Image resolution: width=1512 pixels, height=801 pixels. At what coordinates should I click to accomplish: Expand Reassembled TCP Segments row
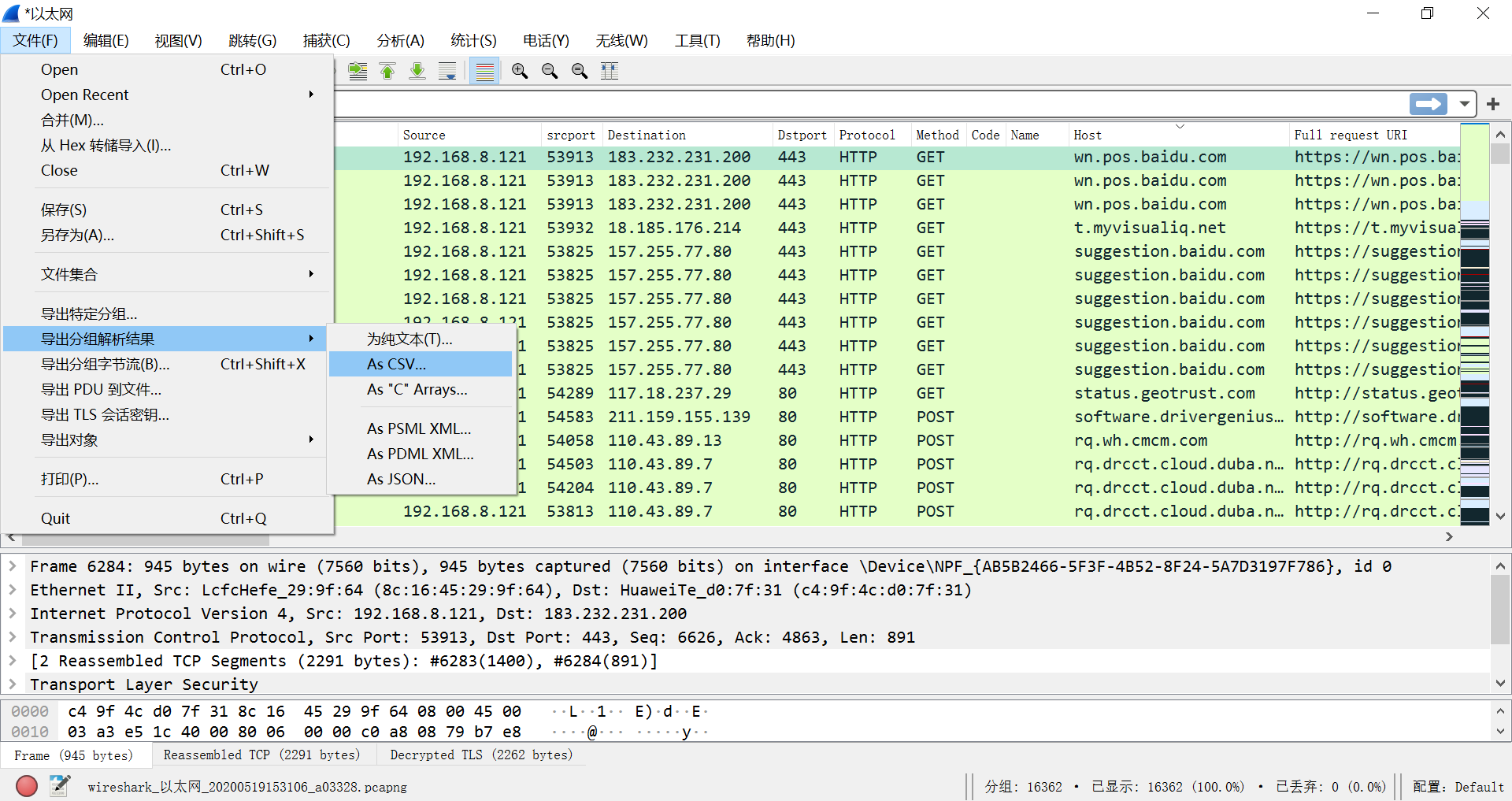point(13,661)
